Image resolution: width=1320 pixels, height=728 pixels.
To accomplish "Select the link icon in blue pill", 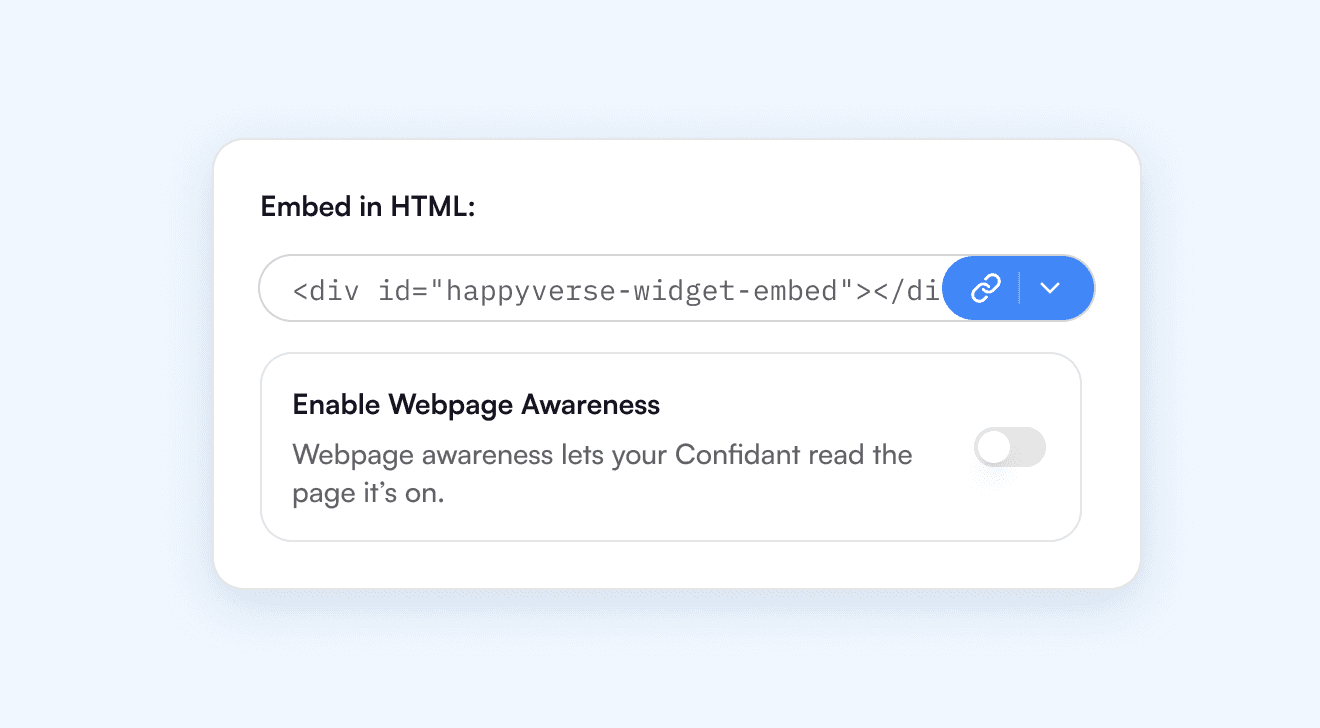I will pyautogui.click(x=986, y=288).
